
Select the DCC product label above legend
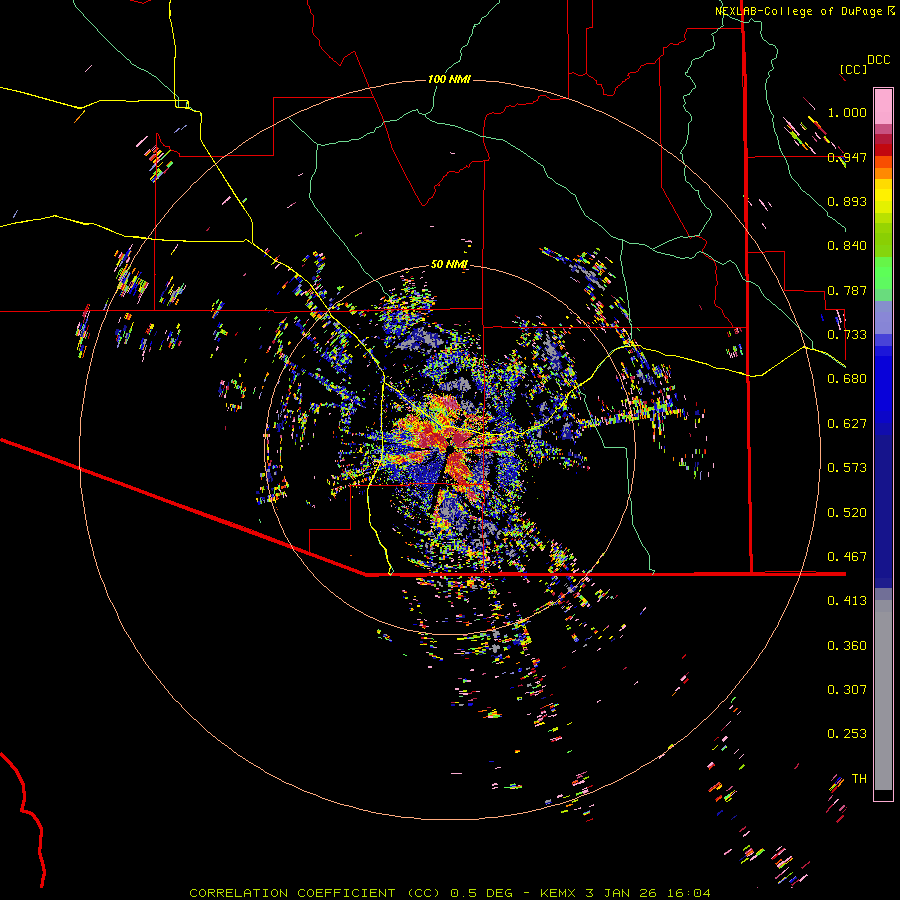coord(879,60)
